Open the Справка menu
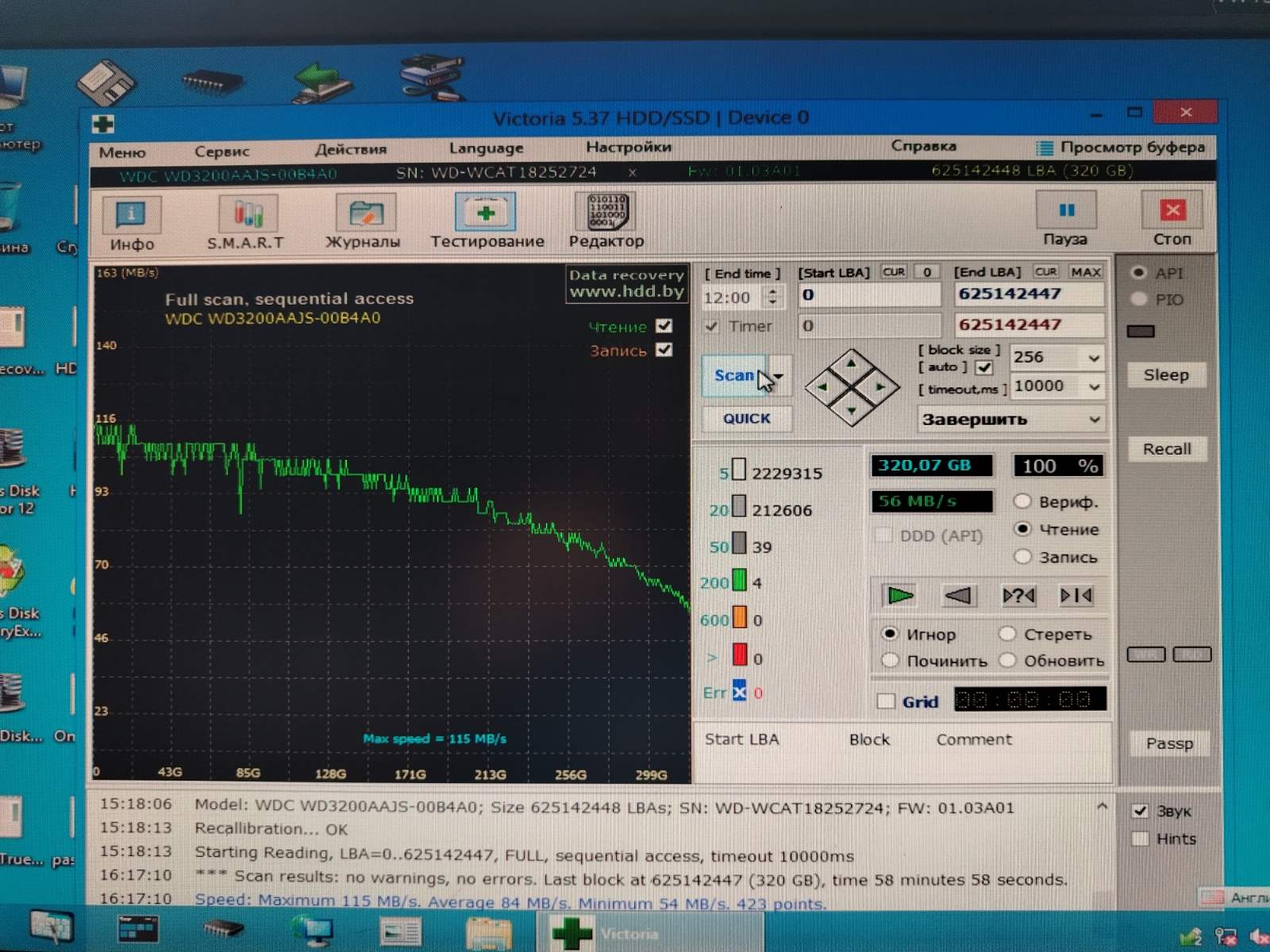Viewport: 1270px width, 952px height. point(924,146)
